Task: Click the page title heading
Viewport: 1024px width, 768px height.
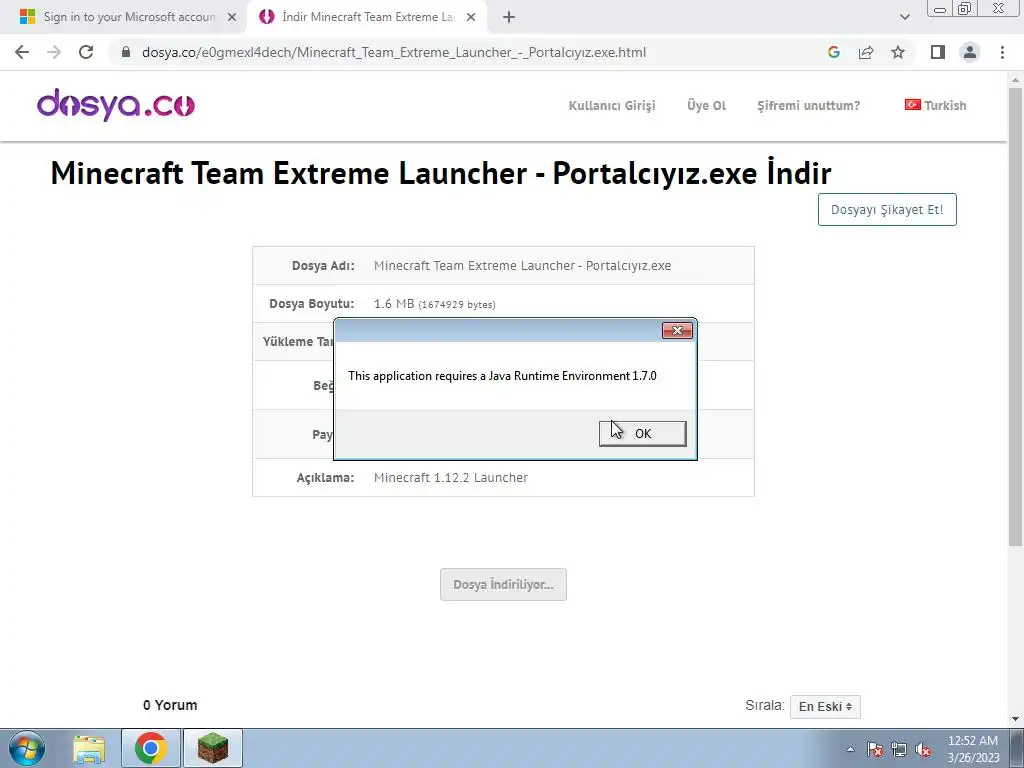Action: click(x=441, y=173)
